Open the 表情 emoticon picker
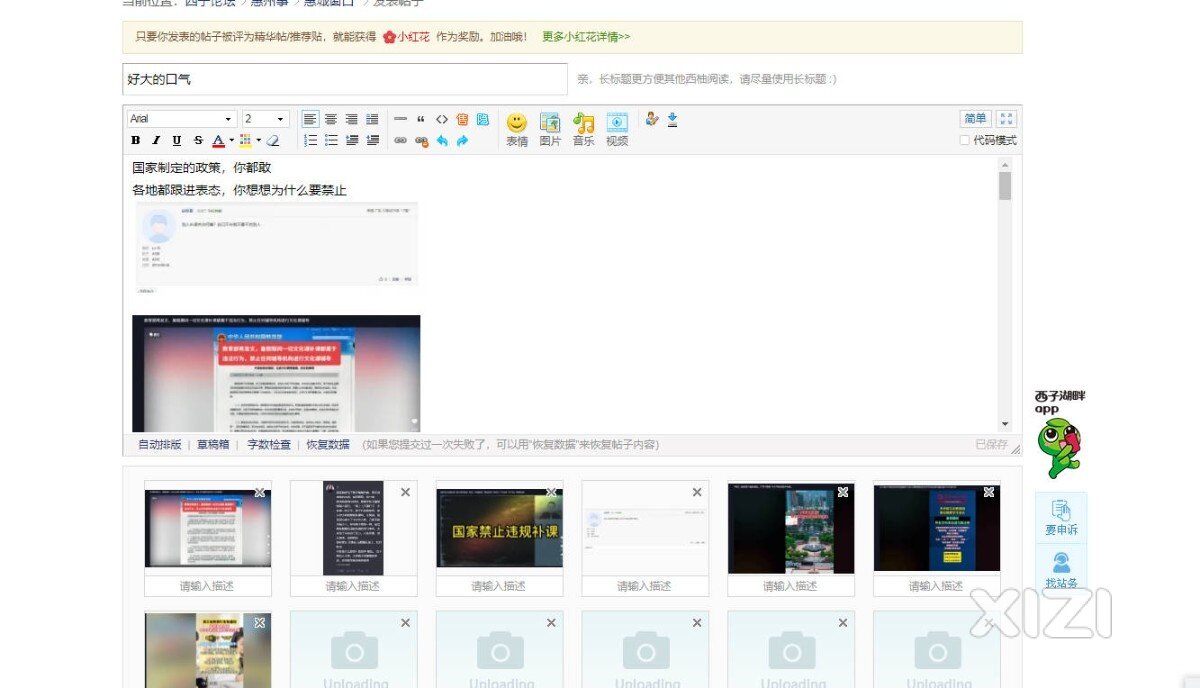Viewport: 1200px width, 688px height. (x=516, y=130)
